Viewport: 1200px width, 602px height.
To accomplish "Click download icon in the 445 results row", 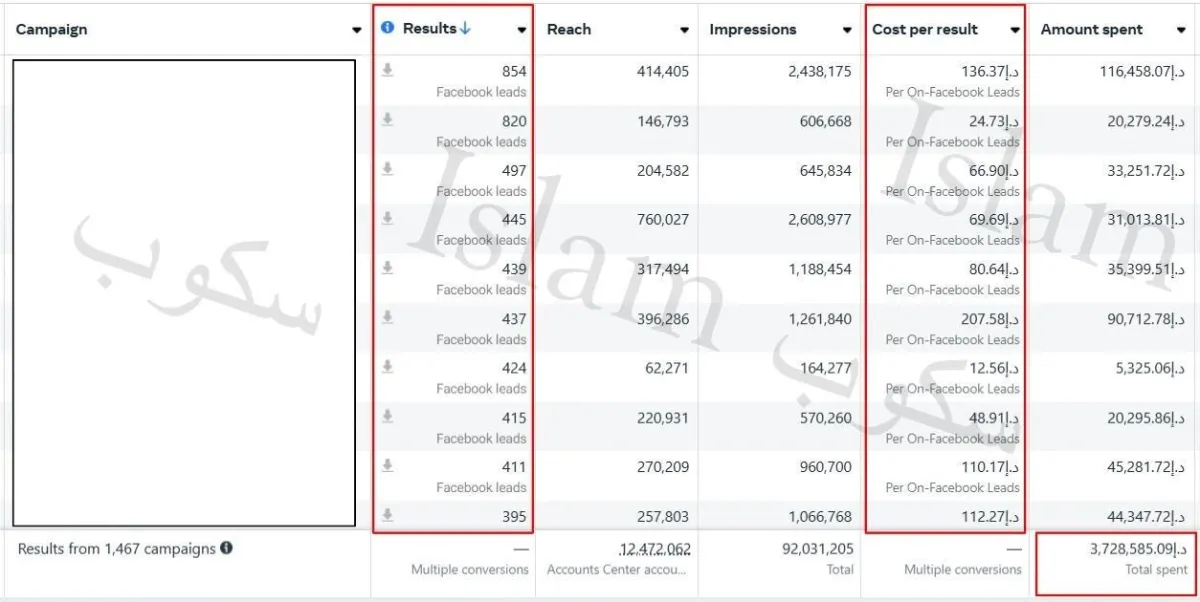I will [387, 219].
